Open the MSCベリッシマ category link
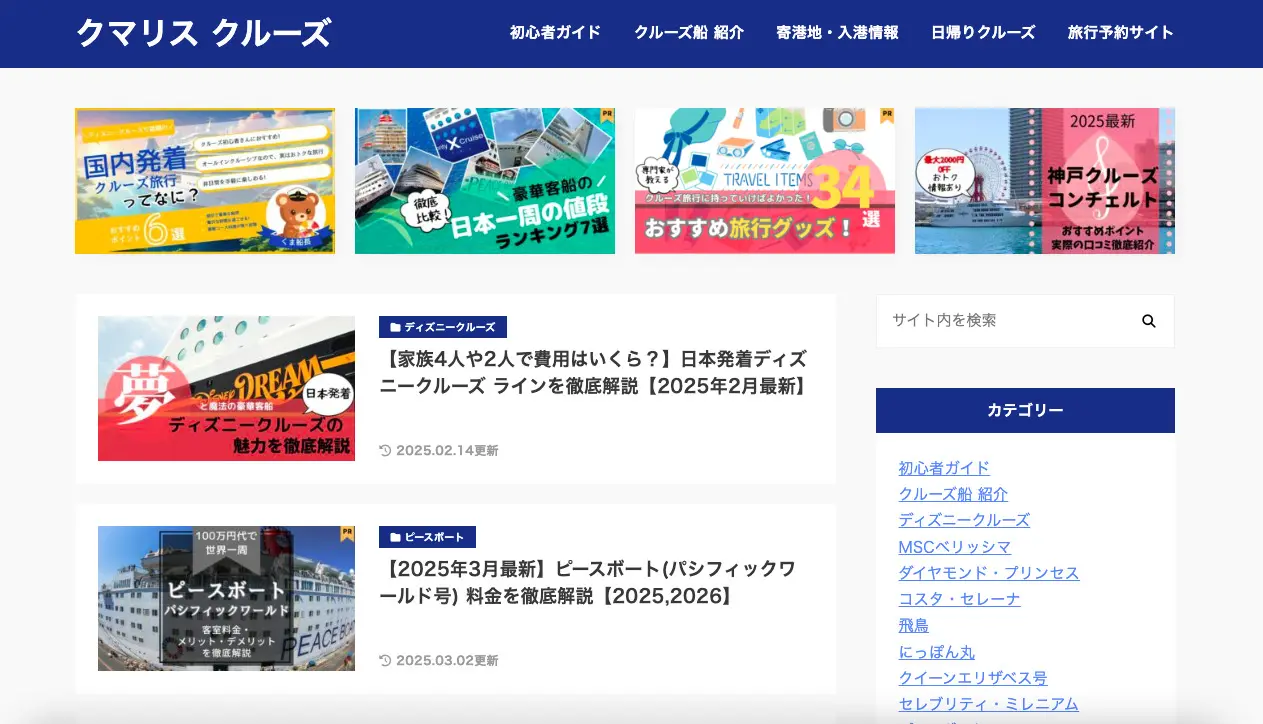The width and height of the screenshot is (1263, 724). click(954, 547)
